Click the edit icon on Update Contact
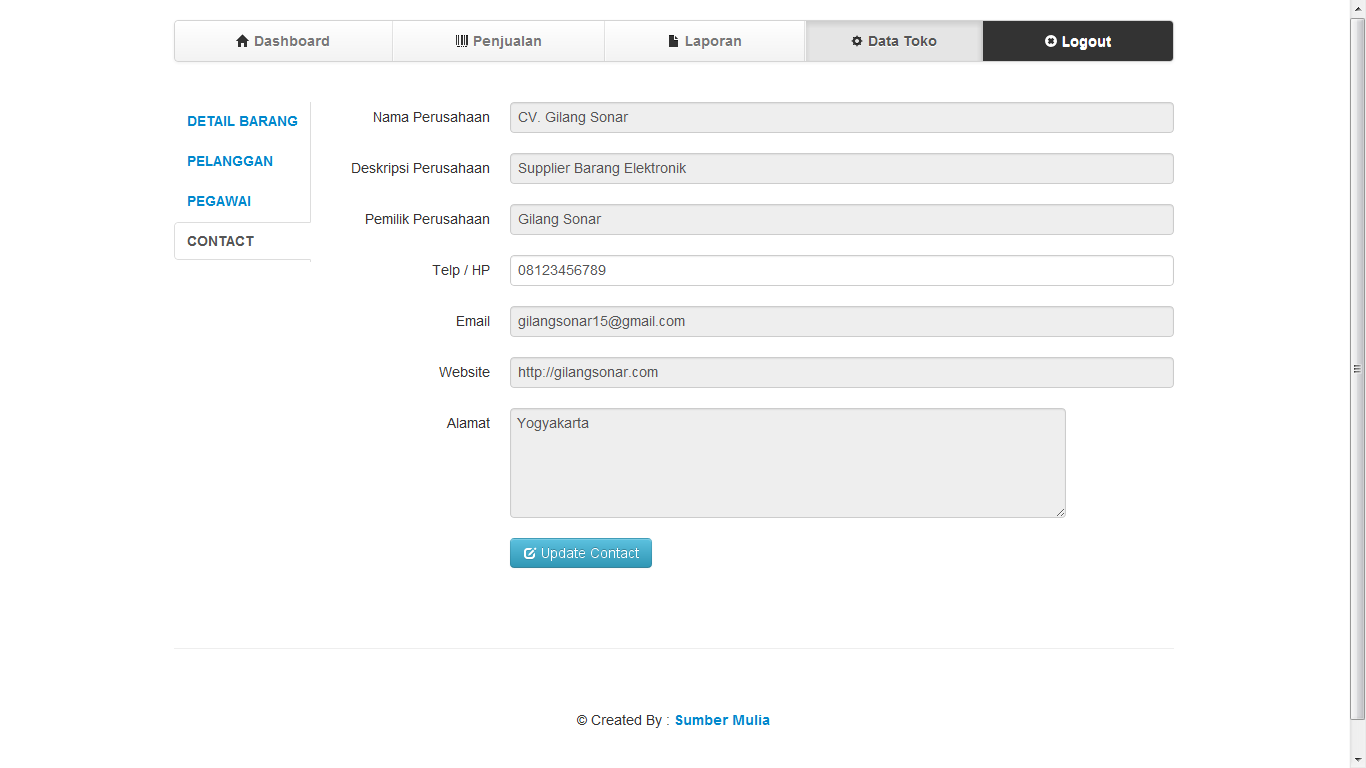This screenshot has width=1366, height=768. tap(530, 554)
